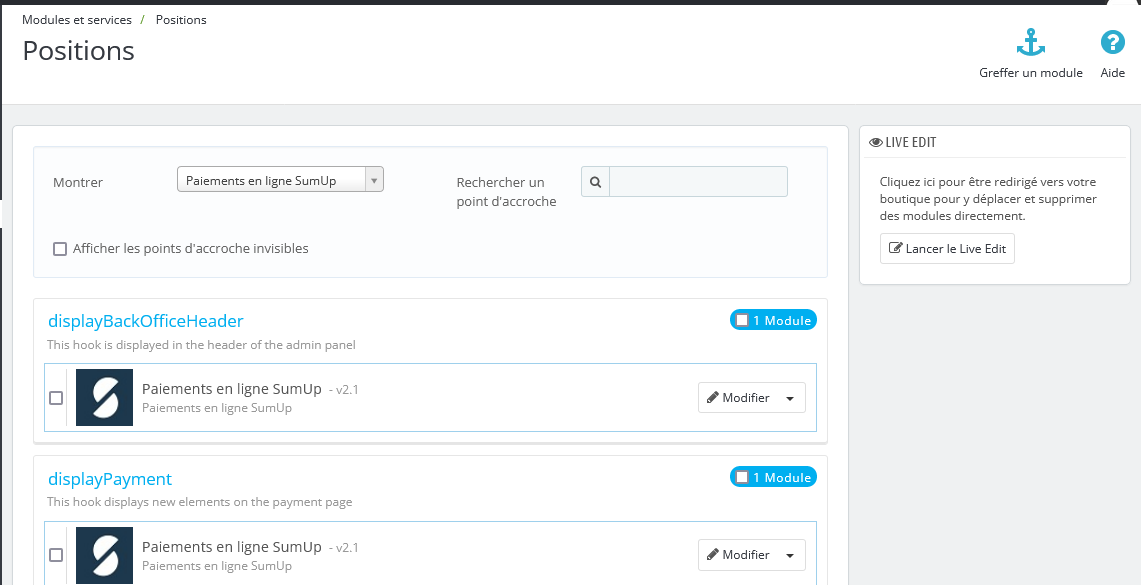
Task: Check the displayPayment '1 Module' badge checkbox
Action: (x=742, y=477)
